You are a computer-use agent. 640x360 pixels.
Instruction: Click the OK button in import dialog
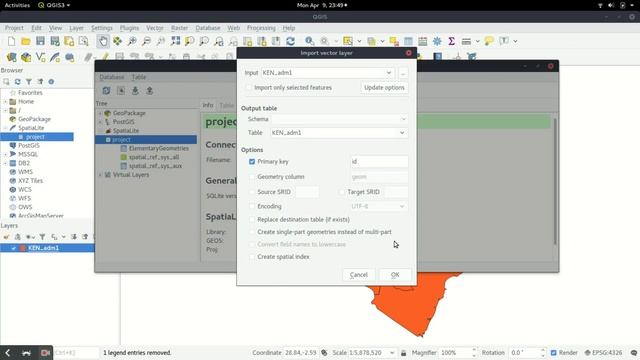[395, 275]
